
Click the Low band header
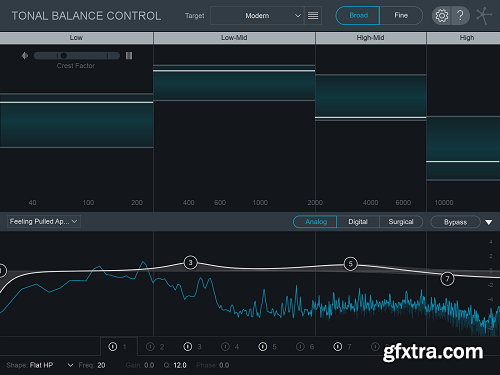click(x=76, y=38)
